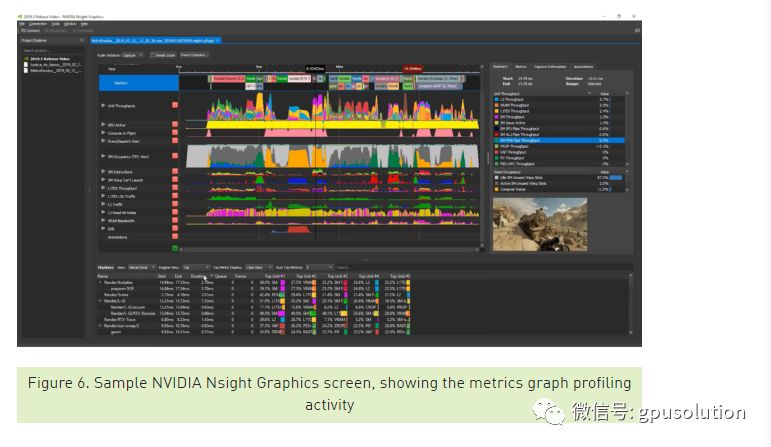
Task: Open the Markers View Hierarchical dropdown
Action: [x=142, y=268]
